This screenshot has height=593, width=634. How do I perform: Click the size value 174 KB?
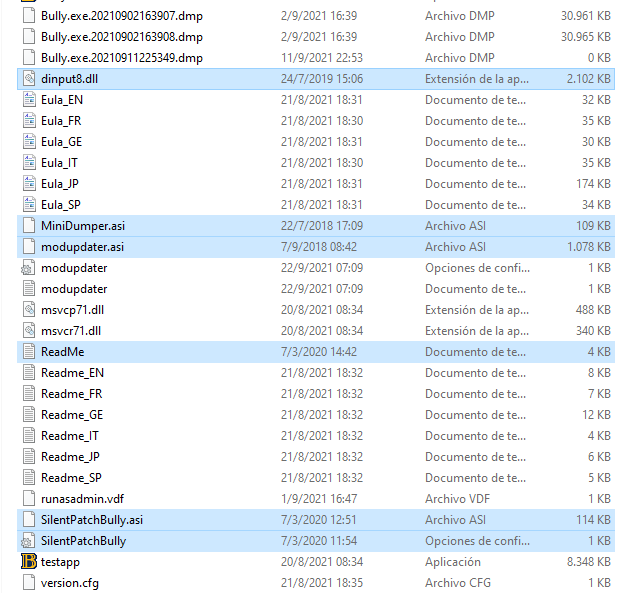pos(594,184)
